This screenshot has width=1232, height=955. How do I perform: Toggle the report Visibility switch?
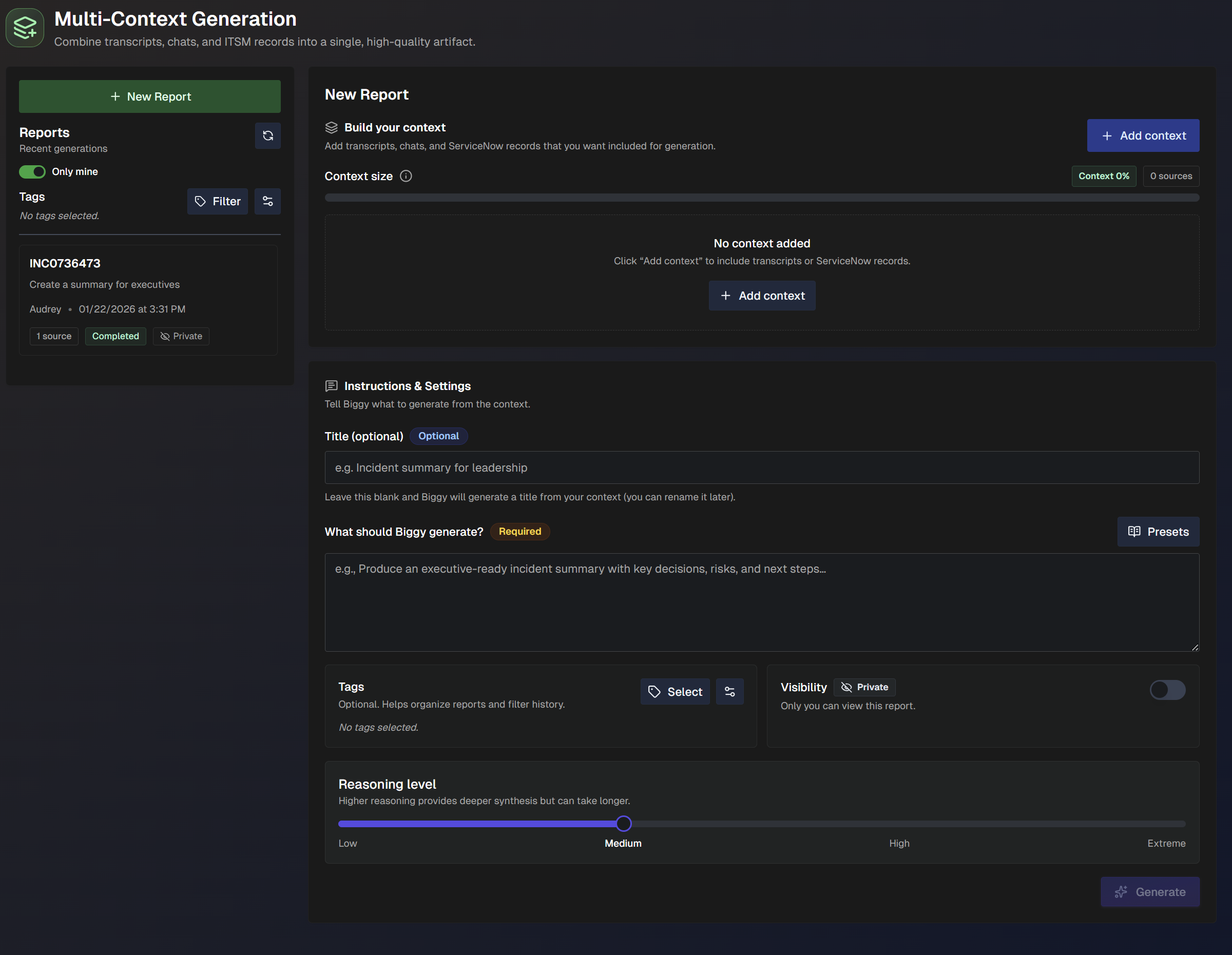(x=1167, y=690)
